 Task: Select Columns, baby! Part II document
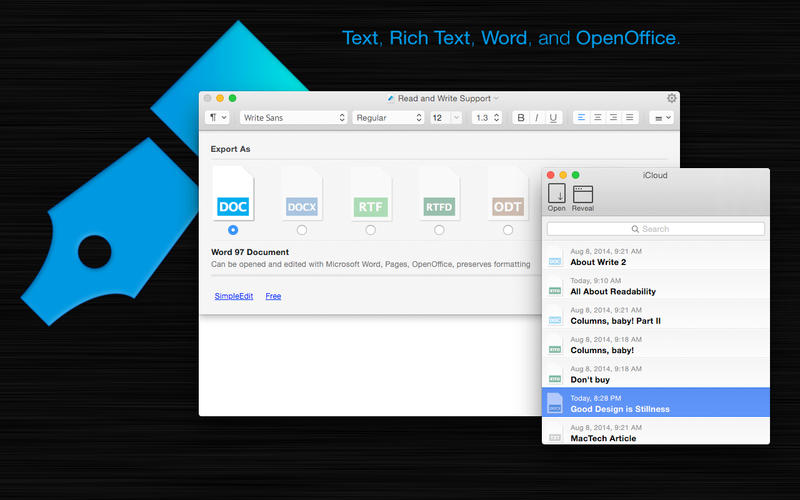(656, 315)
